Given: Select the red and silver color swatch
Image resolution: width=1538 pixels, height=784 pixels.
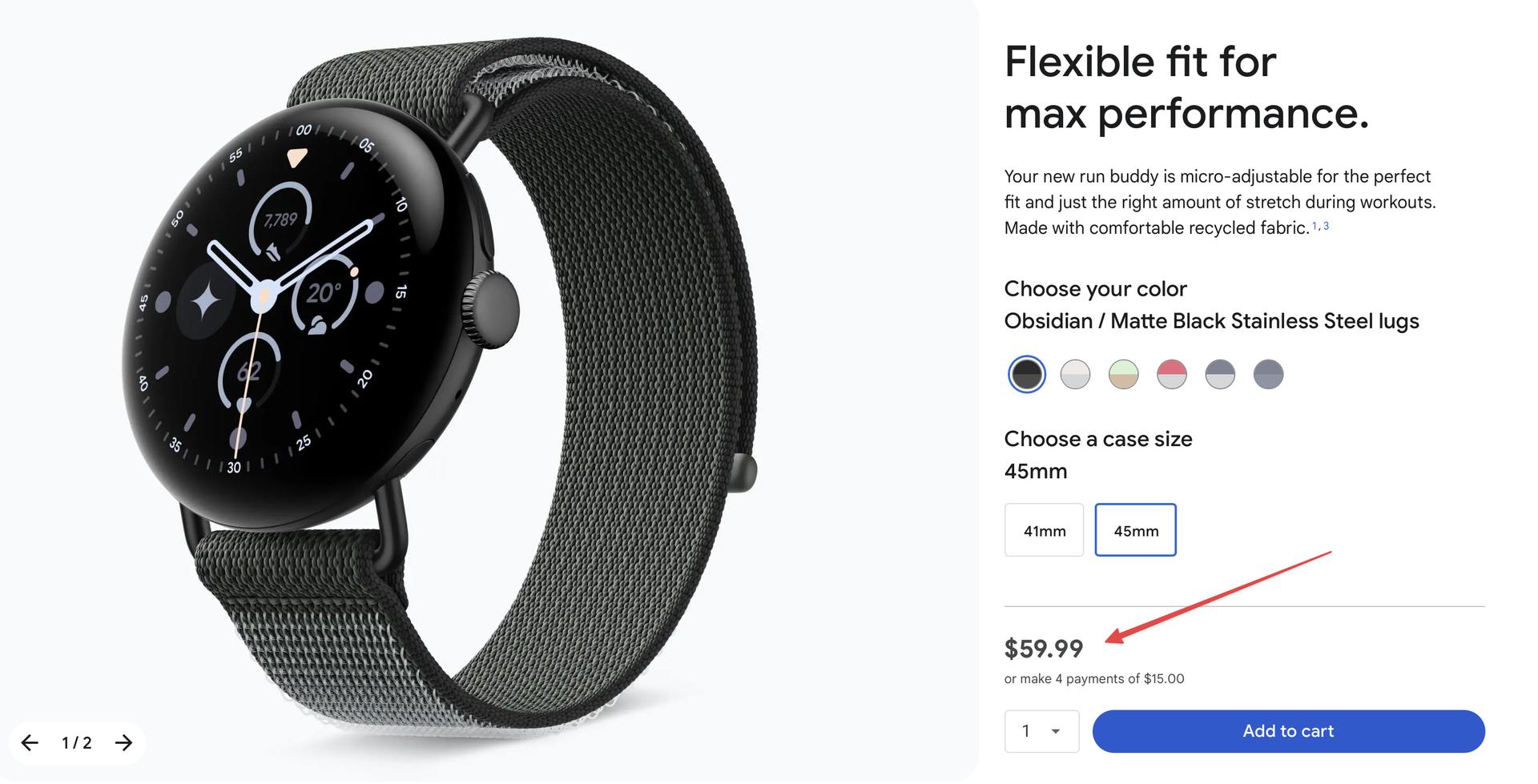Looking at the screenshot, I should coord(1172,374).
